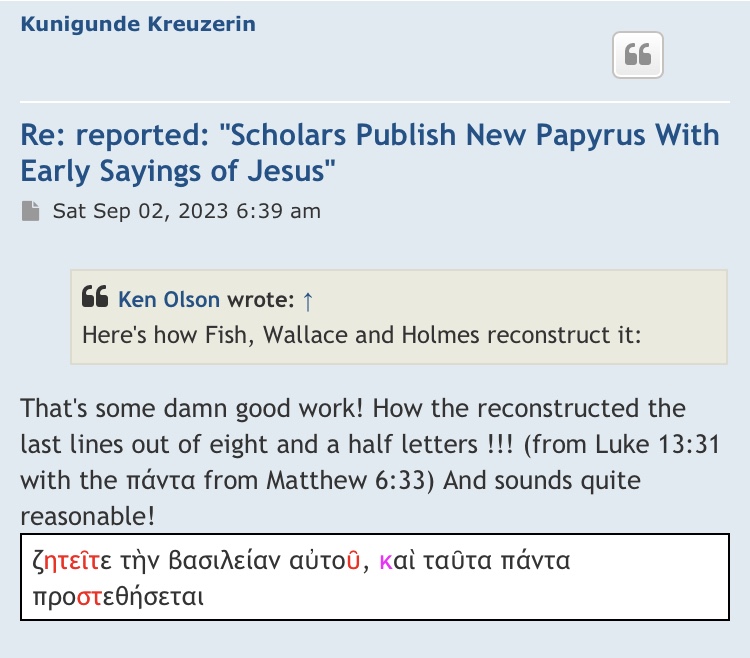Click the red letters in ζητεῖτε
The width and height of the screenshot is (750, 658).
pyautogui.click(x=64, y=562)
